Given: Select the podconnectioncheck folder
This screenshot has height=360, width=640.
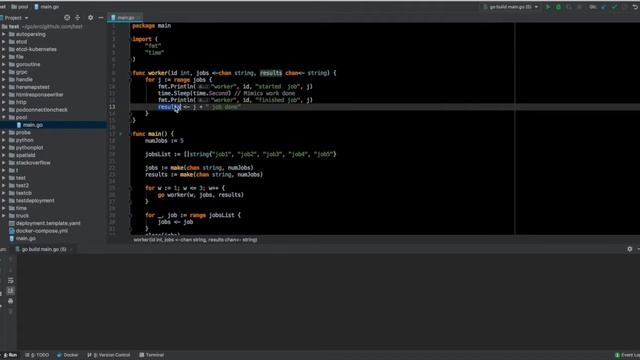Looking at the screenshot, I should (x=41, y=110).
